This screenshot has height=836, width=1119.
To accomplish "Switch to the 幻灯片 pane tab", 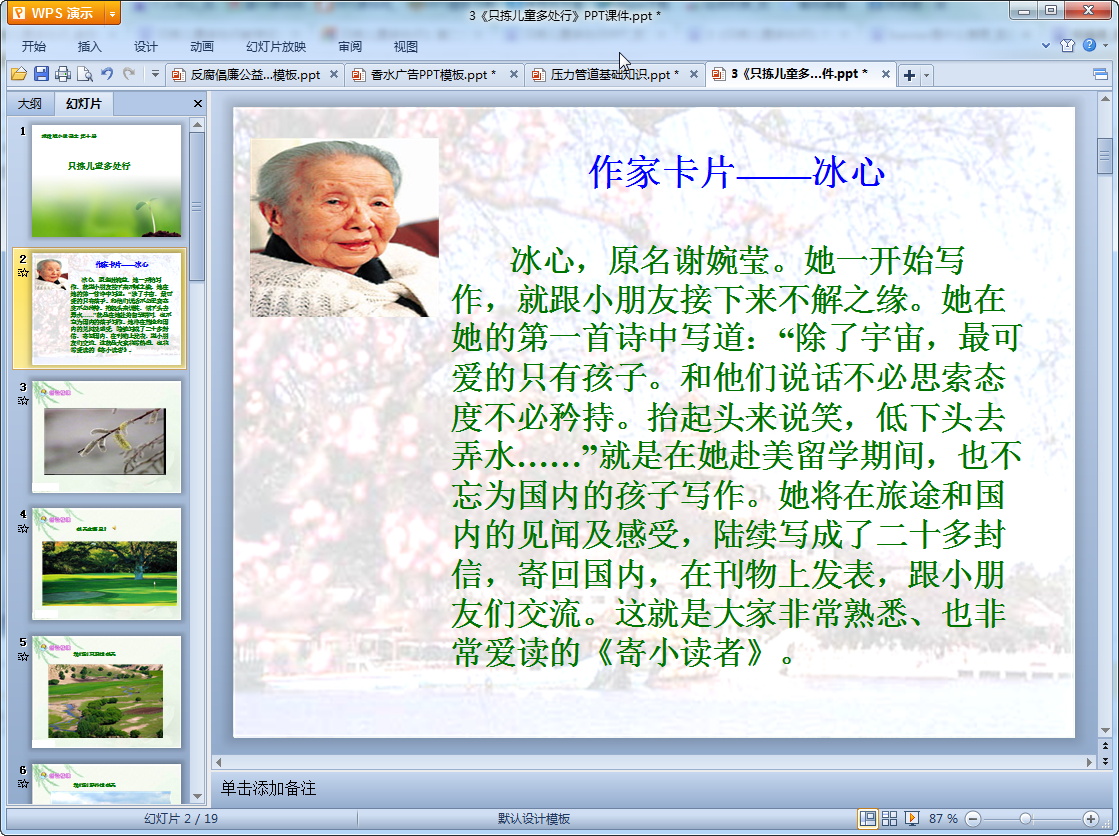I will pos(83,104).
